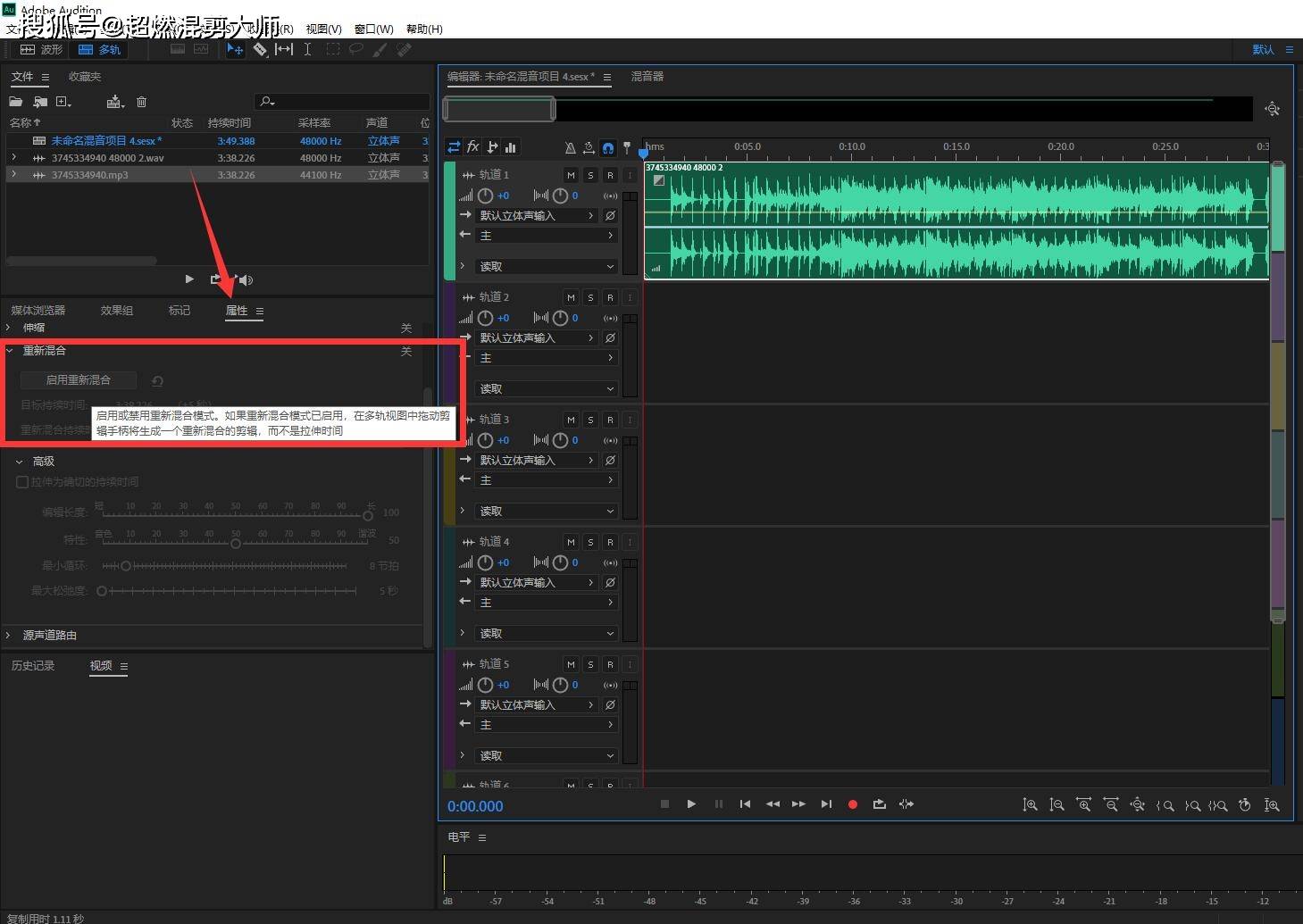Expand the 伸缩 section
Viewport: 1303px width, 924px height.
(x=8, y=328)
